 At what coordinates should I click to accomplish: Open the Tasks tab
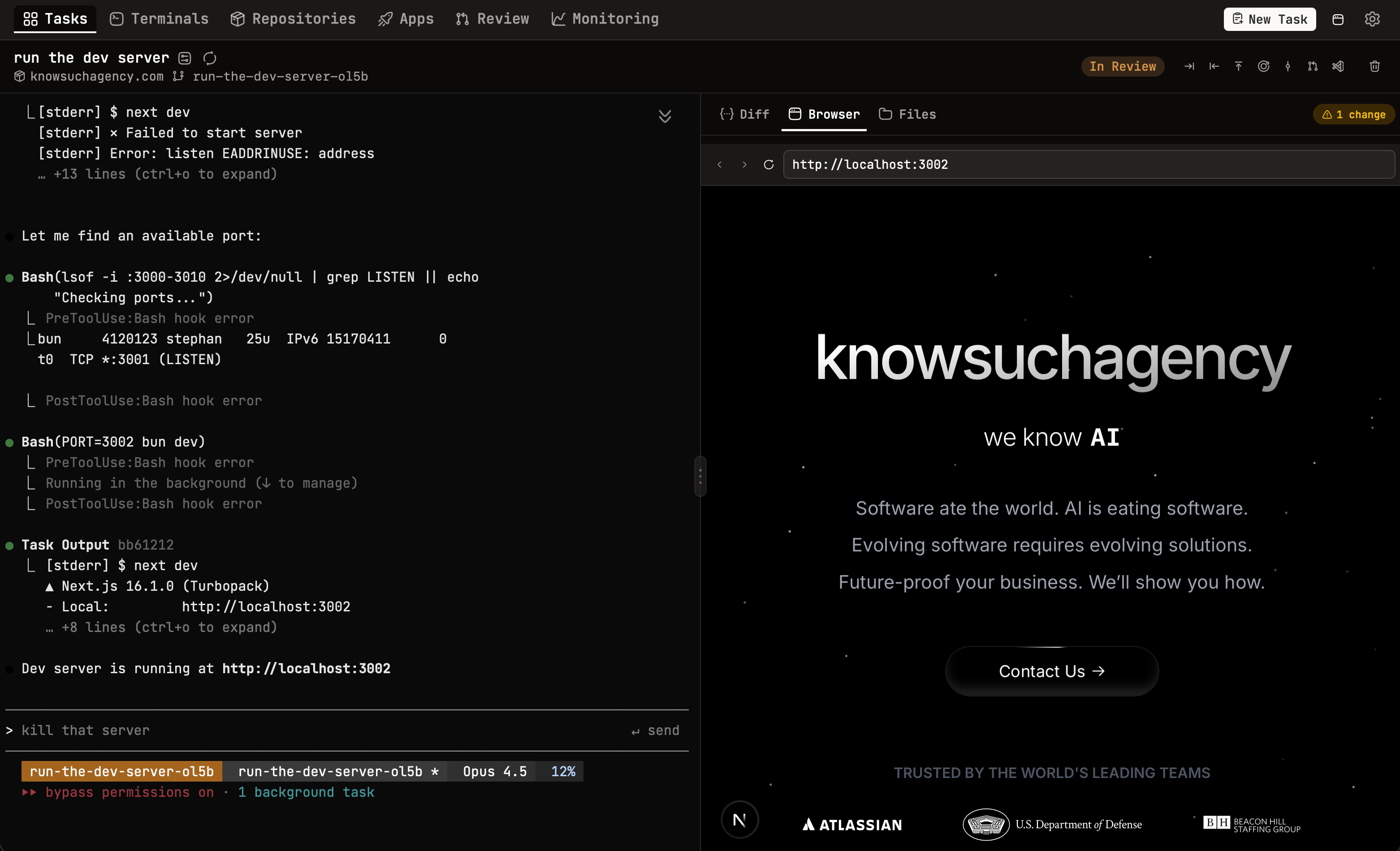click(x=55, y=19)
